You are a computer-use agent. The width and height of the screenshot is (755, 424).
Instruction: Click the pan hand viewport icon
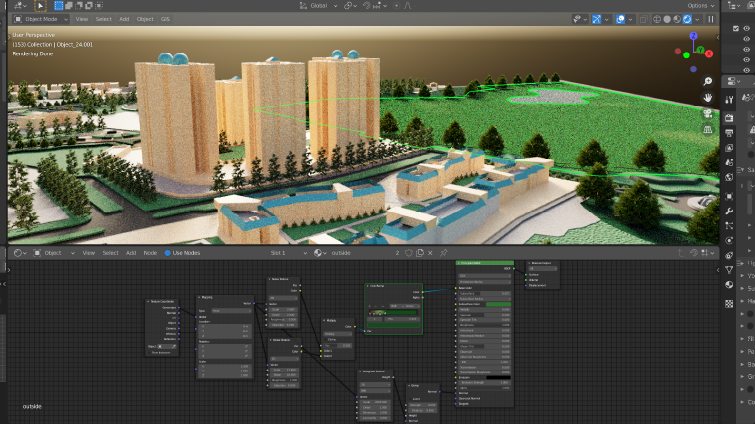click(707, 97)
